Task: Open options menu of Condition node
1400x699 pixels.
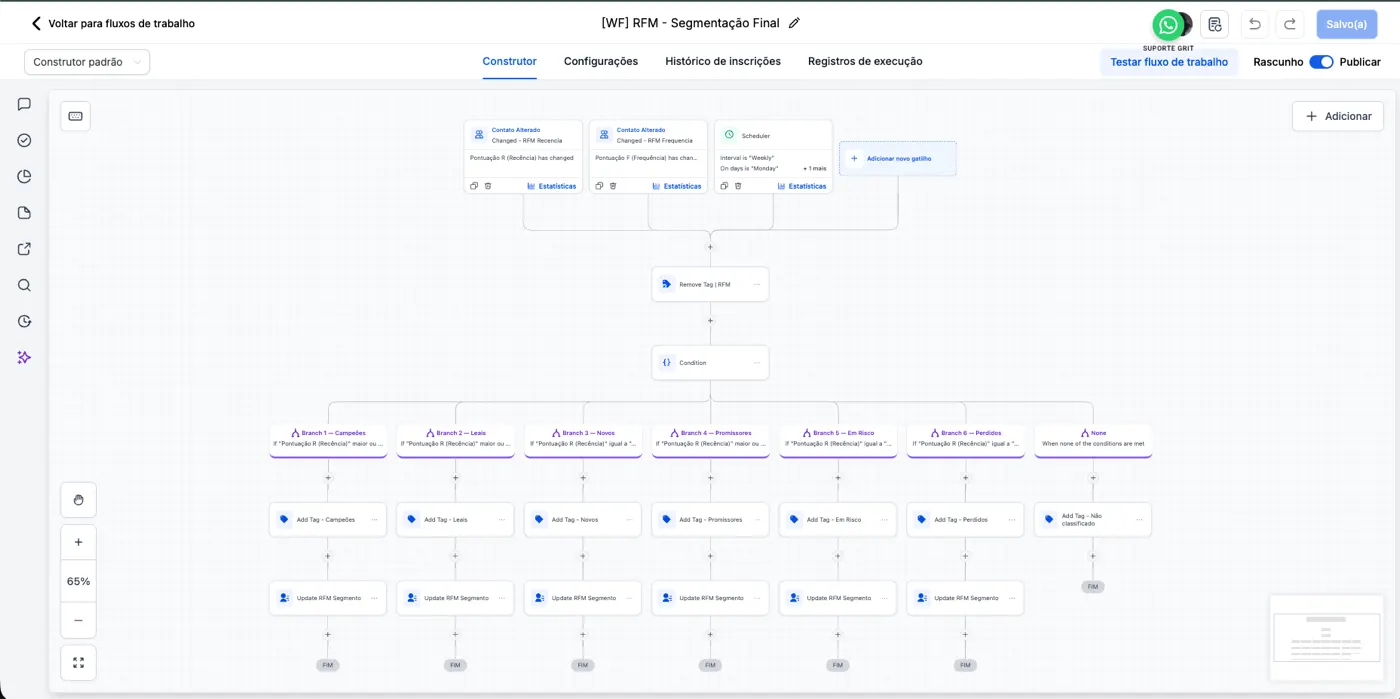Action: [x=756, y=363]
